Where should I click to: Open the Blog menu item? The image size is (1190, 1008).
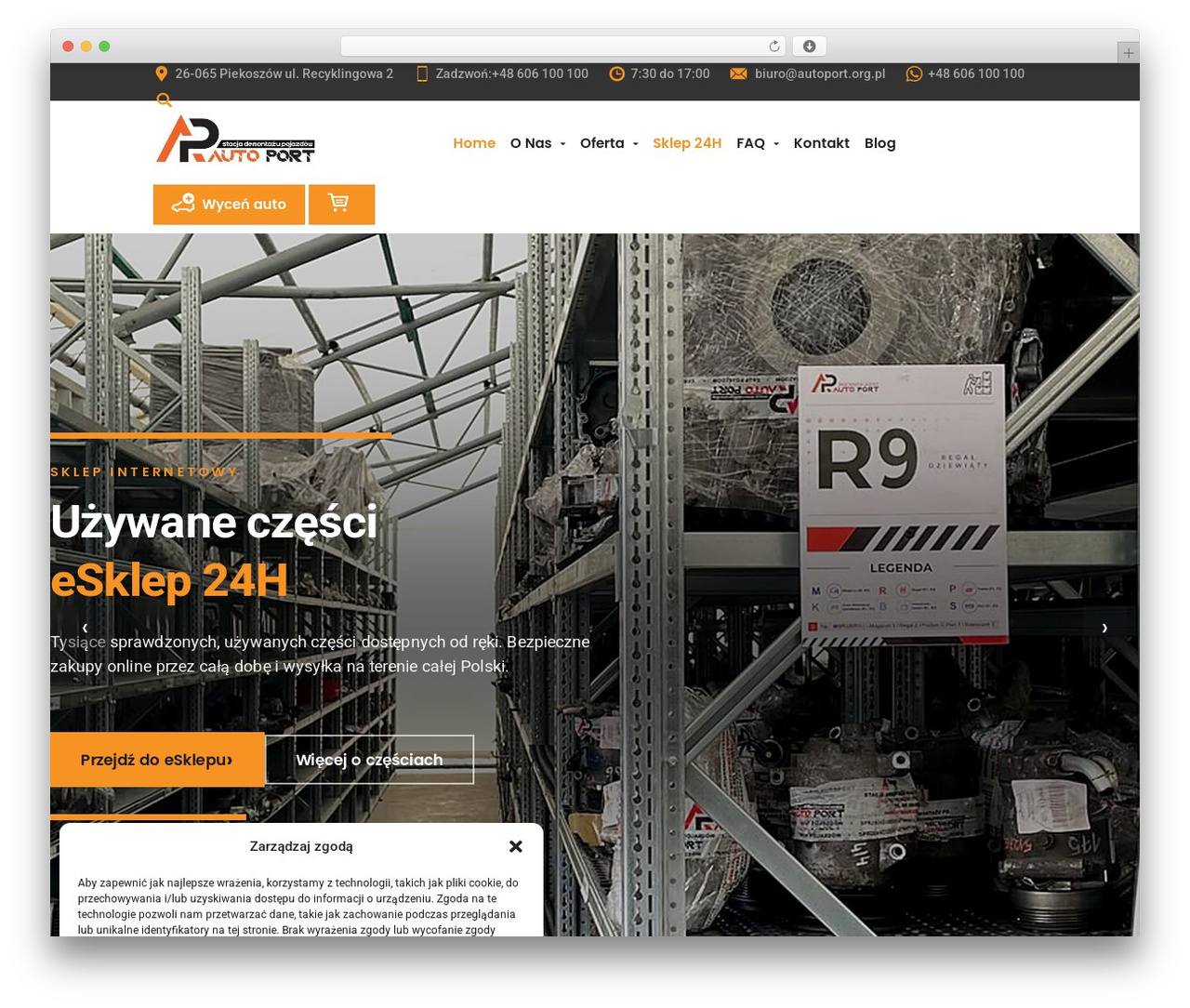880,143
